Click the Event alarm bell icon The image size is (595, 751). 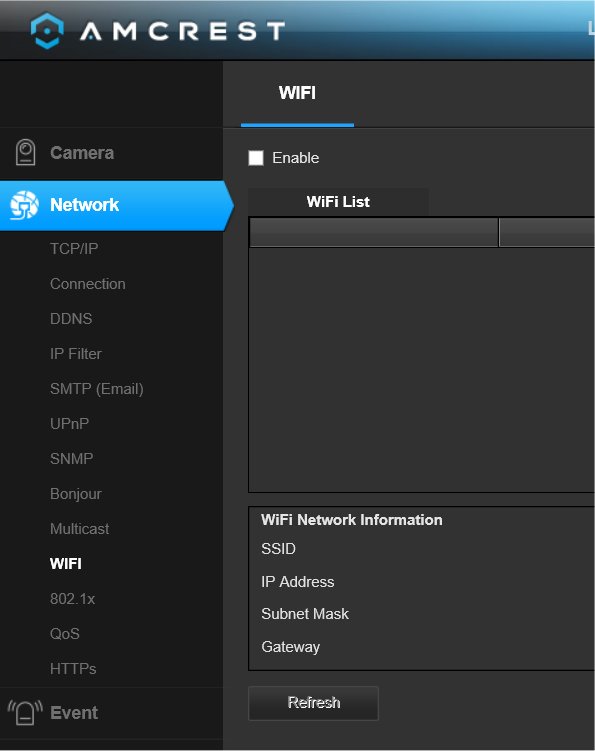coord(25,712)
